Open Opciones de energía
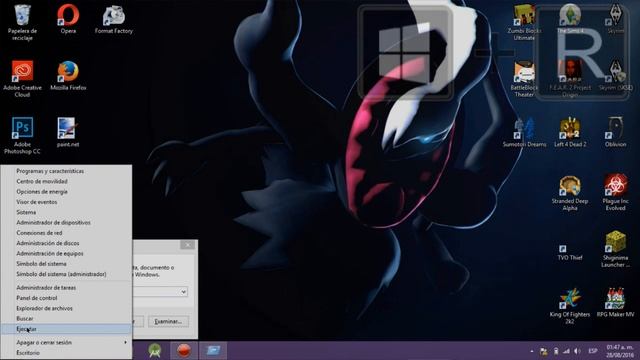The image size is (640, 360). 66,191
